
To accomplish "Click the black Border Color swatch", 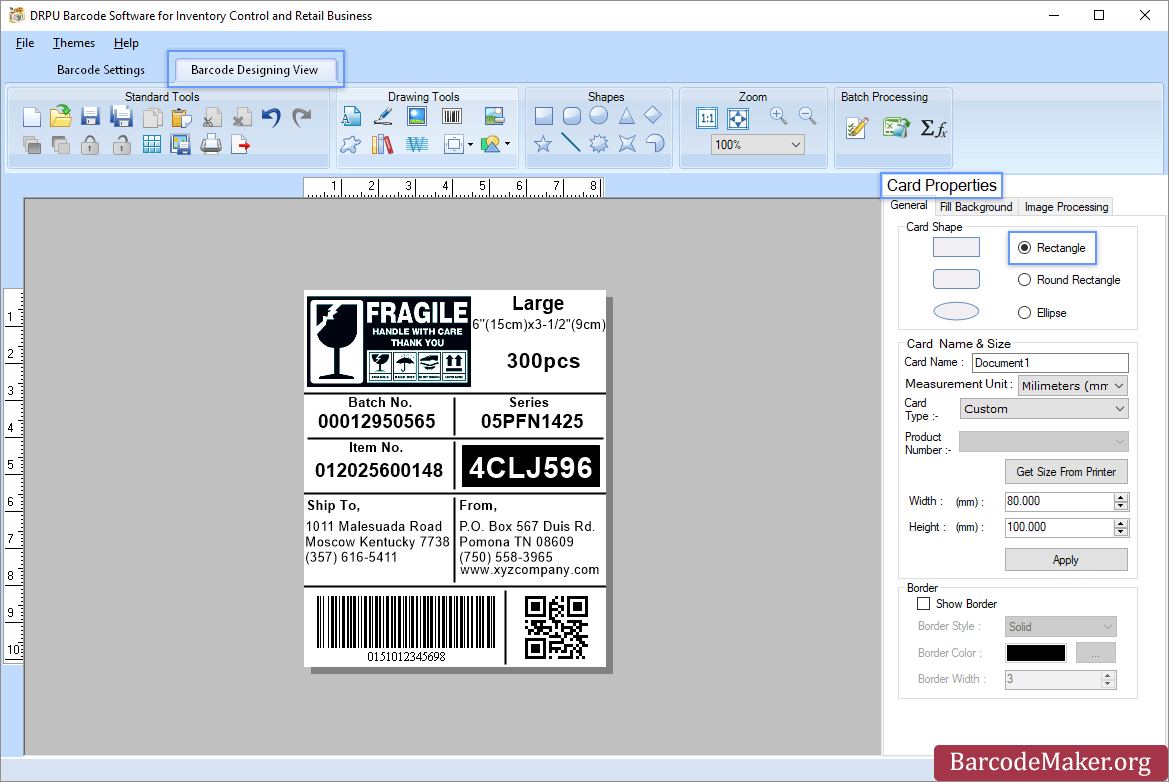I will point(1036,653).
